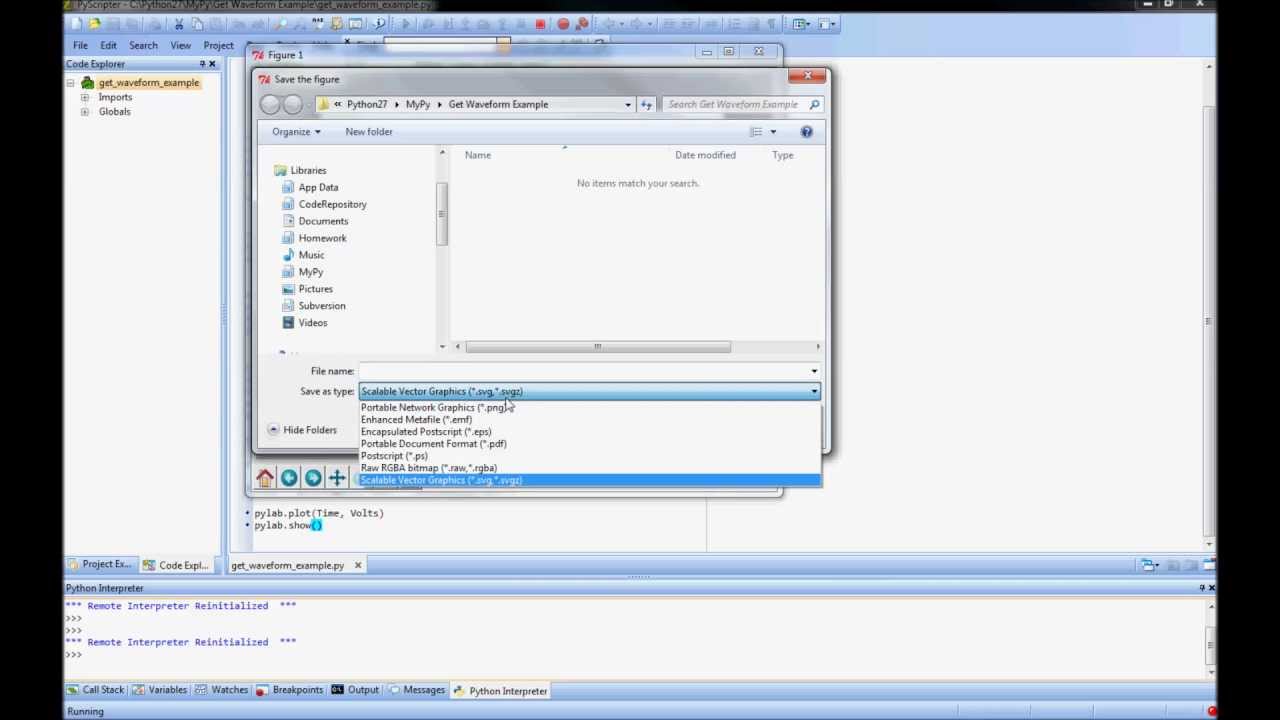Click the Home icon in figure toolbar
The image size is (1280, 720).
265,478
